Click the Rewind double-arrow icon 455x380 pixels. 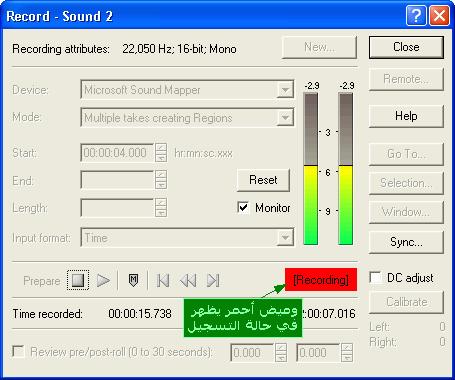(188, 280)
